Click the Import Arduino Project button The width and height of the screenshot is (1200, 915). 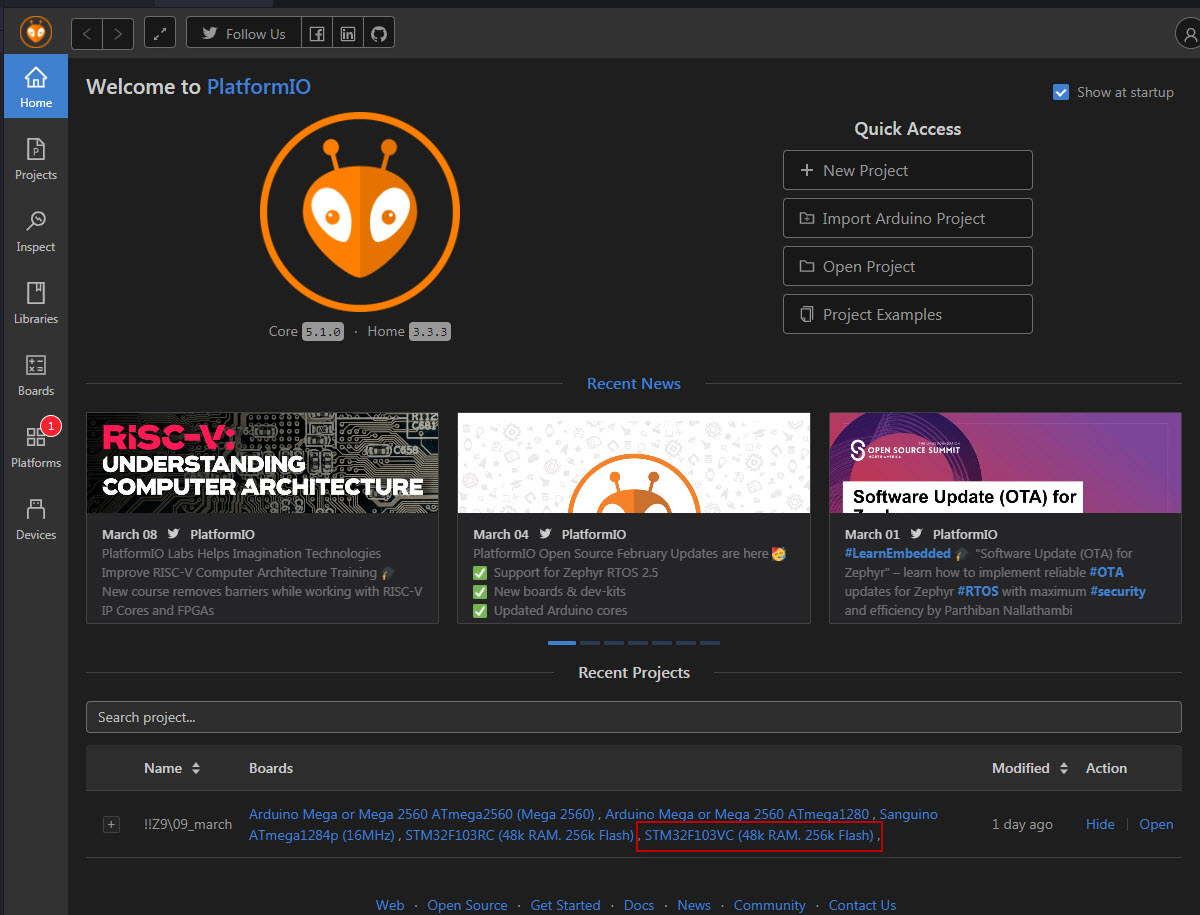click(907, 218)
